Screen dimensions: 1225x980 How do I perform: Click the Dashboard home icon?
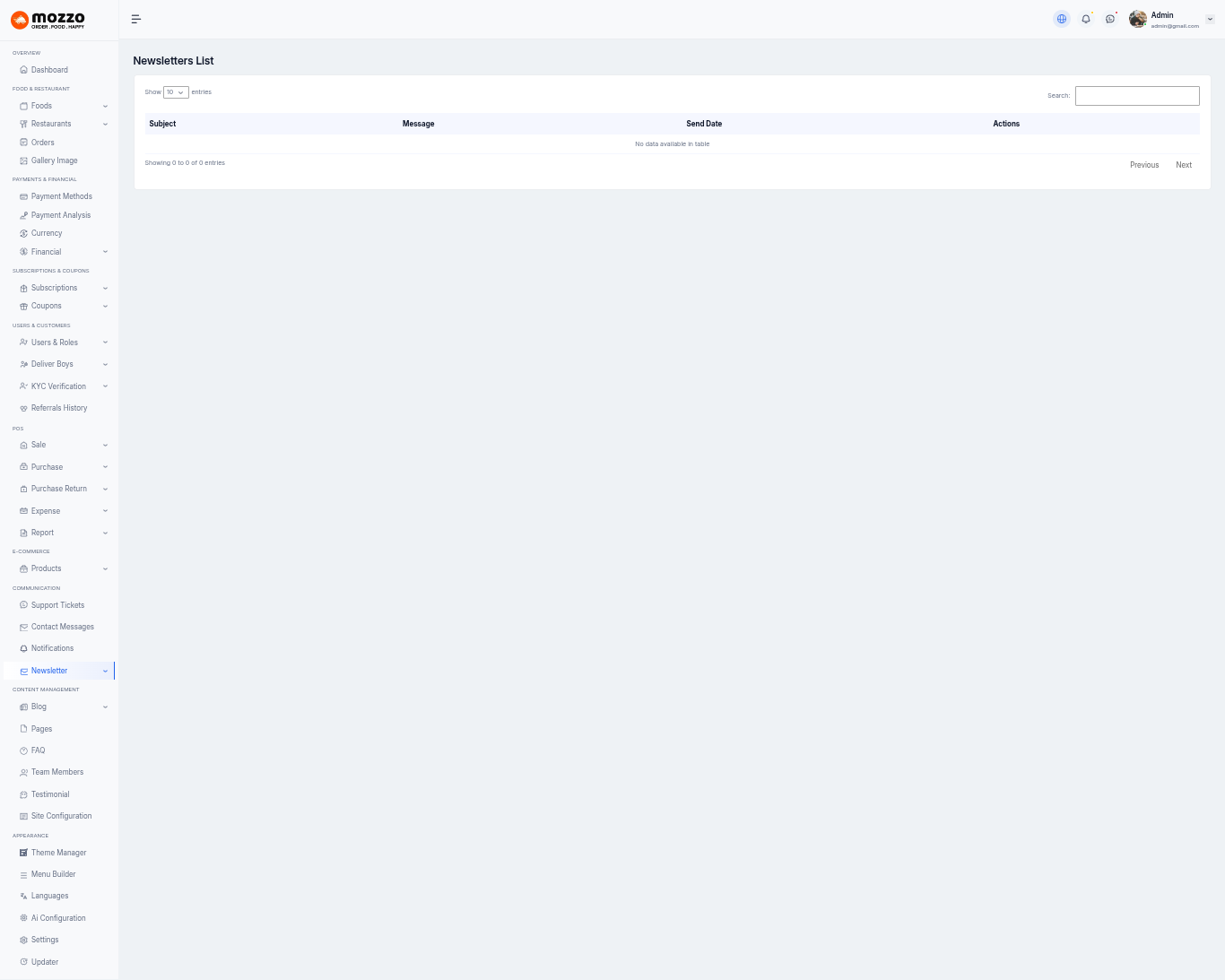click(24, 70)
